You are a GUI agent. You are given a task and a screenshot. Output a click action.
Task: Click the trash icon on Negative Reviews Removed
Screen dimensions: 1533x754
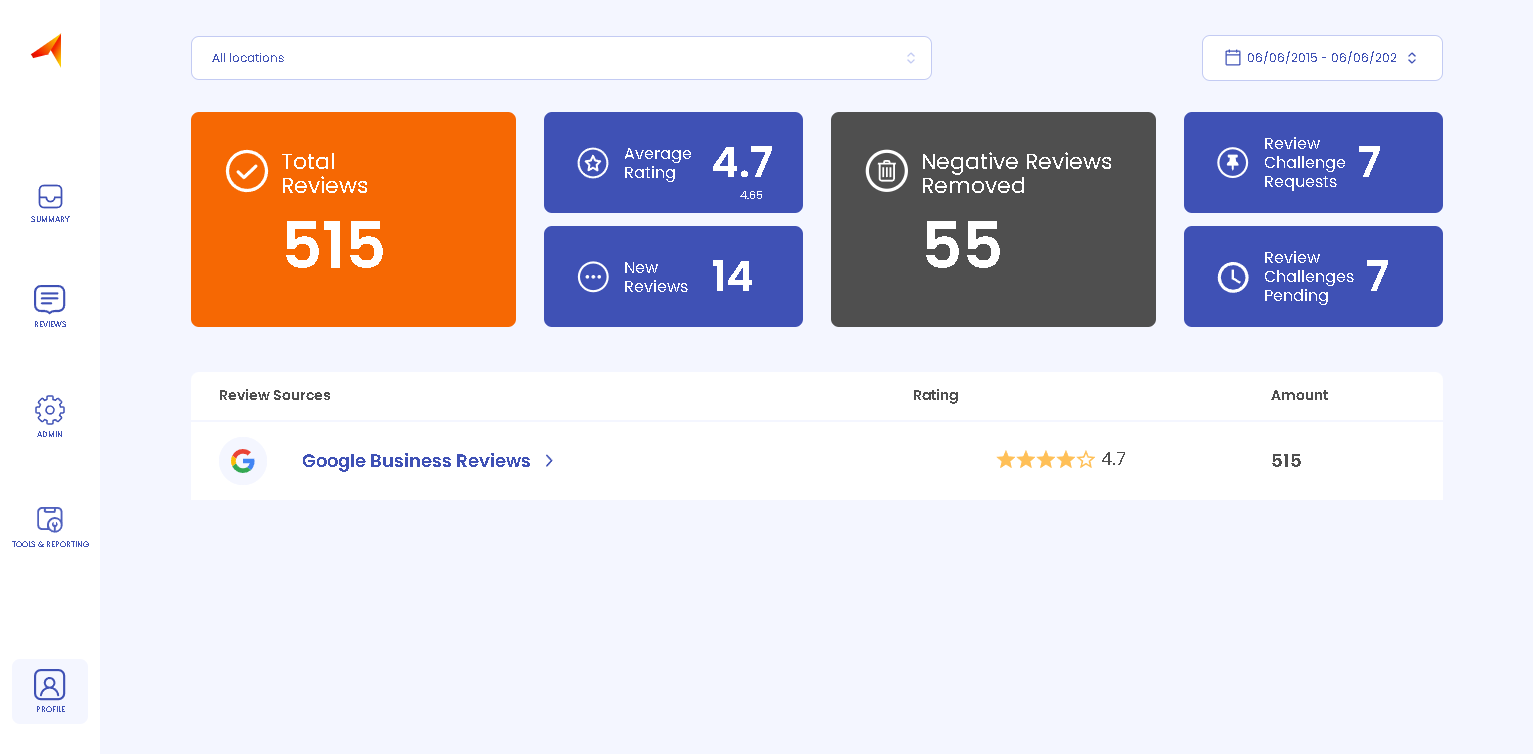[x=886, y=171]
